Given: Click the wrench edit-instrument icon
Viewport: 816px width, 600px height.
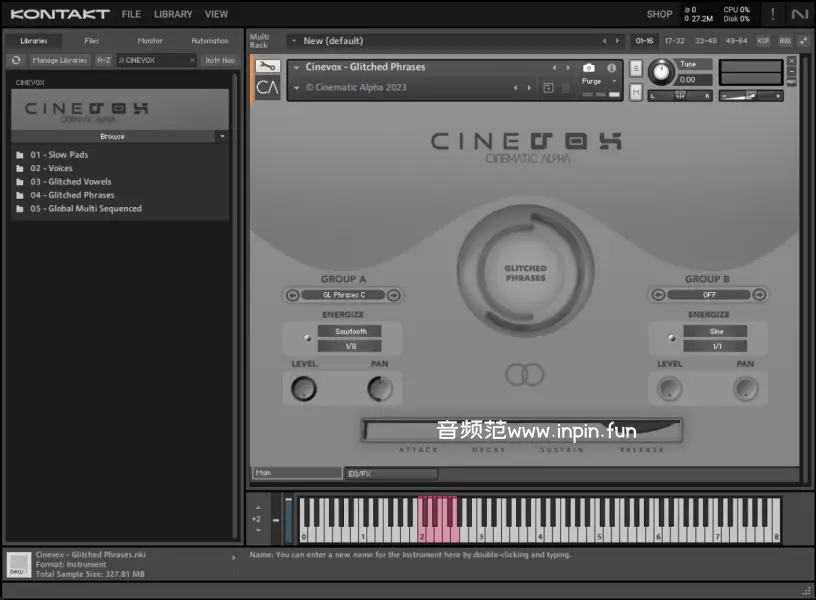Looking at the screenshot, I should (x=267, y=67).
